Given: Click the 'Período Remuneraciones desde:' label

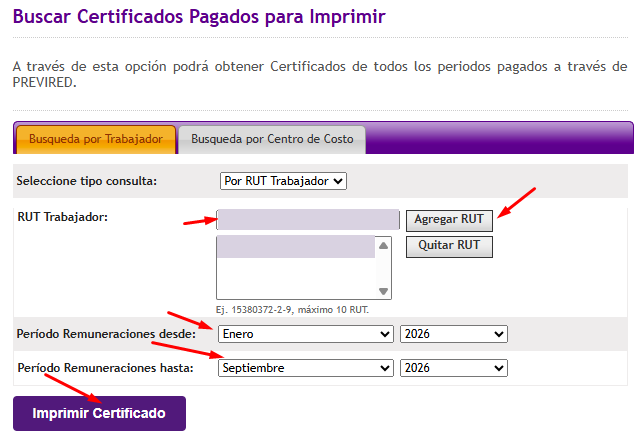Looking at the screenshot, I should [x=106, y=334].
